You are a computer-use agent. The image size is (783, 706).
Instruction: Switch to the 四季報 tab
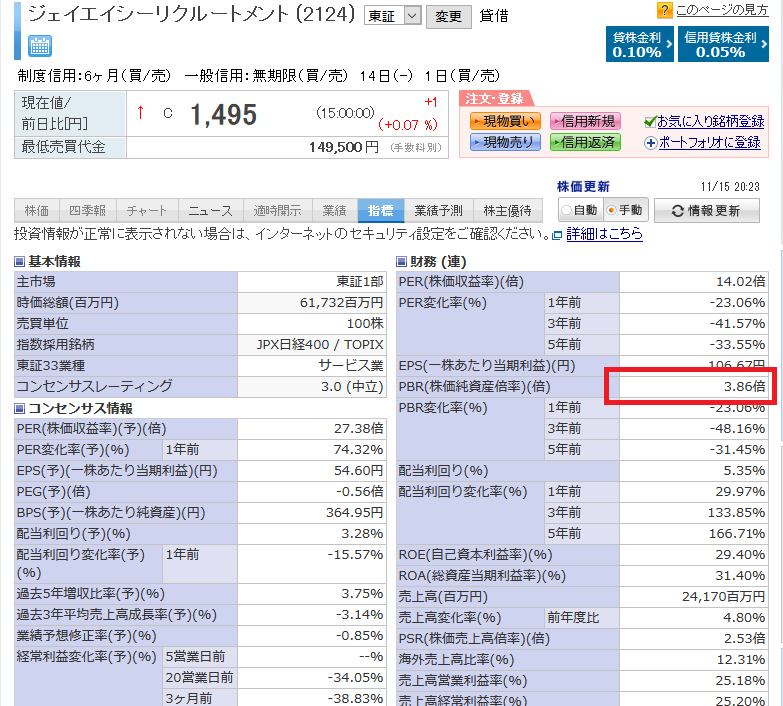[88, 211]
